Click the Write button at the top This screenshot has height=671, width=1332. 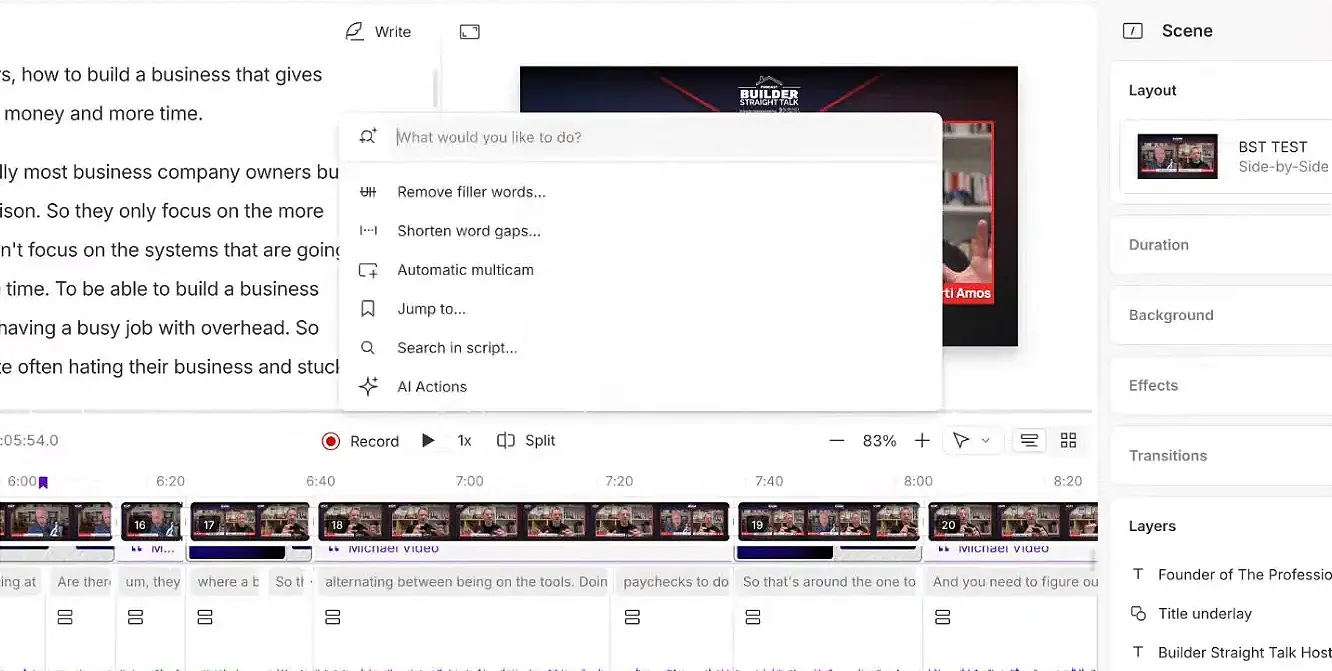tap(380, 31)
